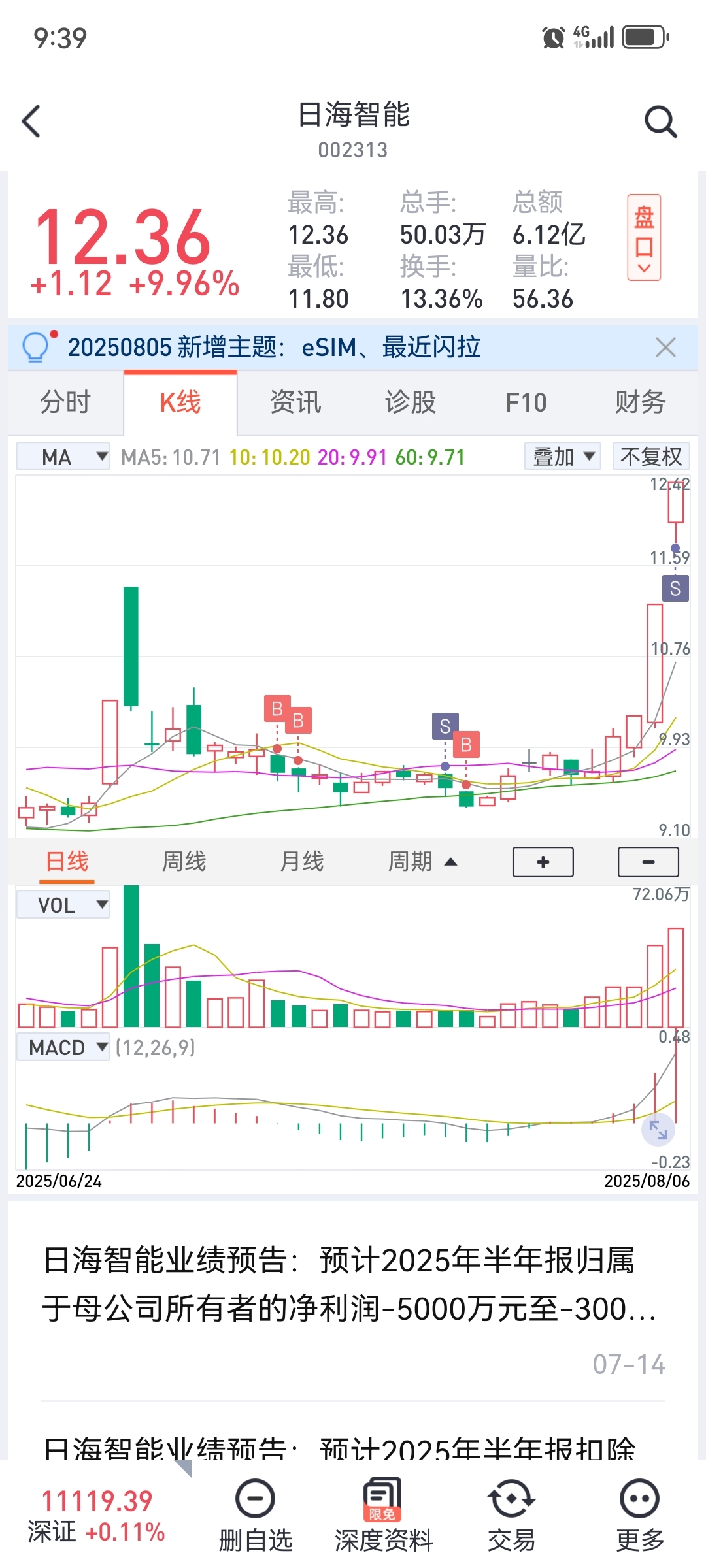The width and height of the screenshot is (706, 1568).
Task: Open the 资讯 tab
Action: tap(295, 402)
